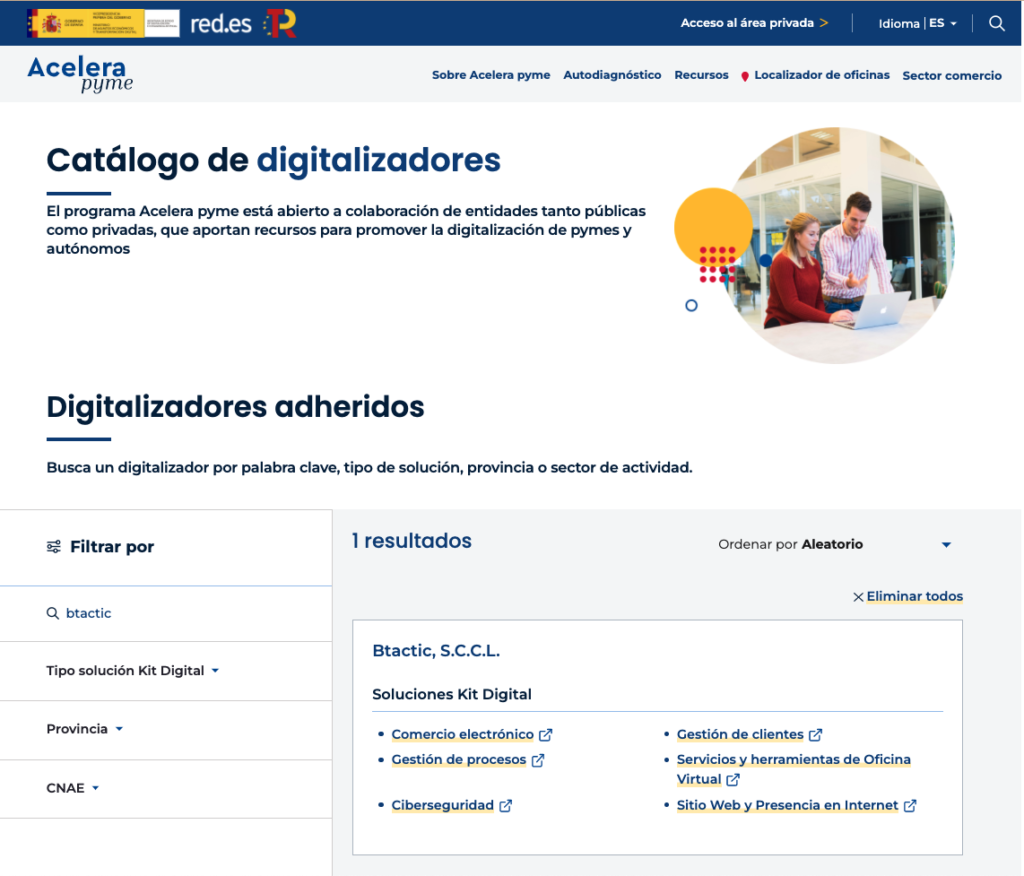Open the site search magnifier icon

(996, 22)
